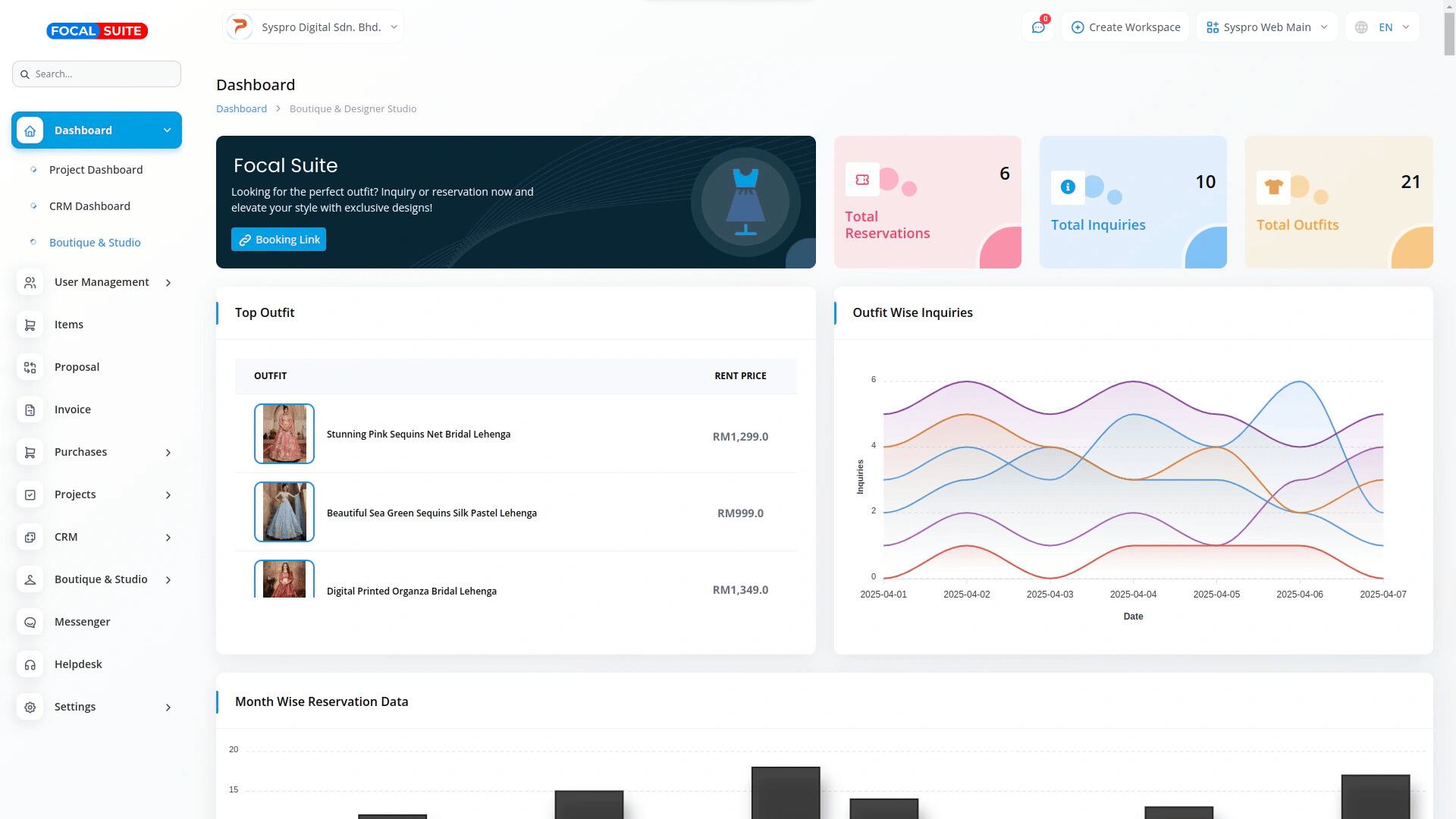Open the EN language dropdown
Viewport: 1456px width, 819px height.
[x=1382, y=27]
